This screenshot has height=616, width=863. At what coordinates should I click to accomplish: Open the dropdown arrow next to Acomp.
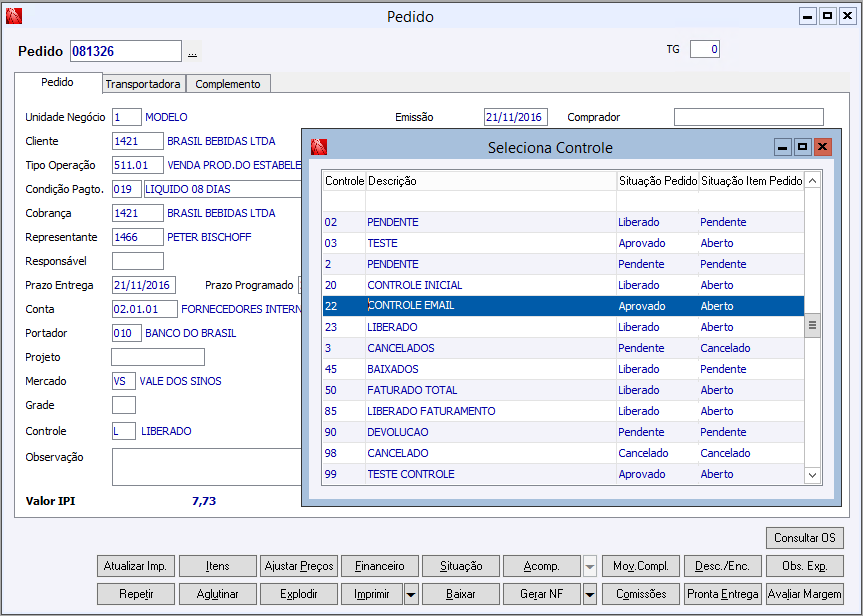click(590, 566)
